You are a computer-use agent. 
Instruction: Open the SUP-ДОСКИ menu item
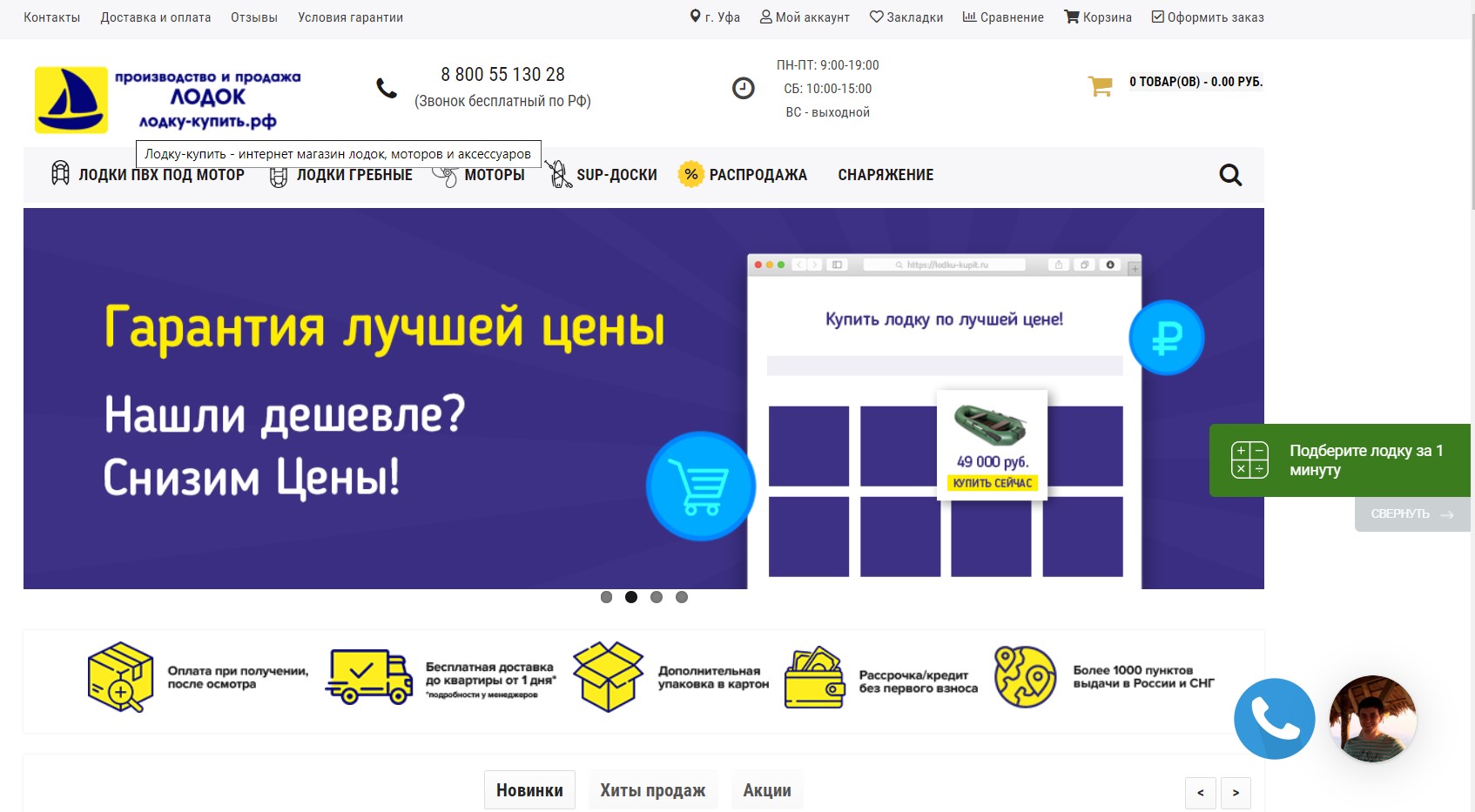pos(616,175)
